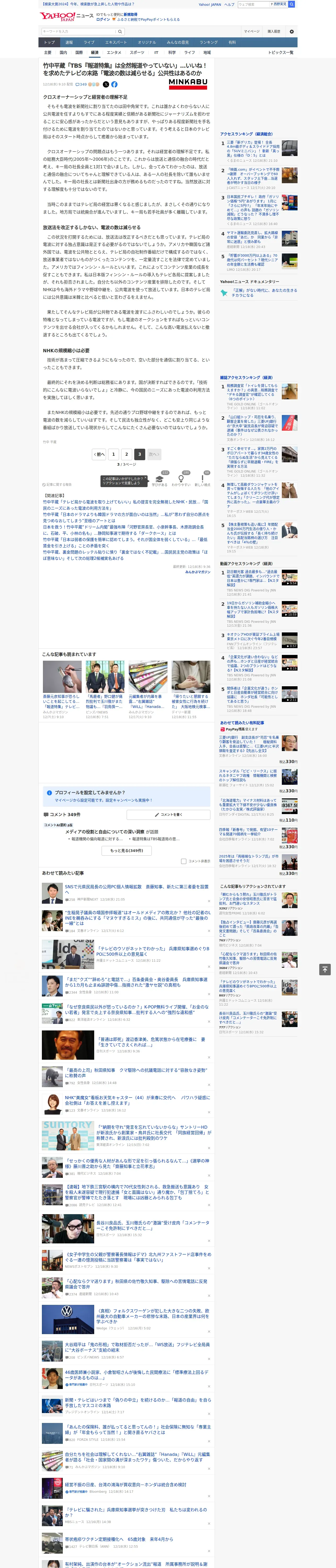Screen dimensions: 336x1568
Task: Click the keyword search magnifier icon
Action: [120, 32]
